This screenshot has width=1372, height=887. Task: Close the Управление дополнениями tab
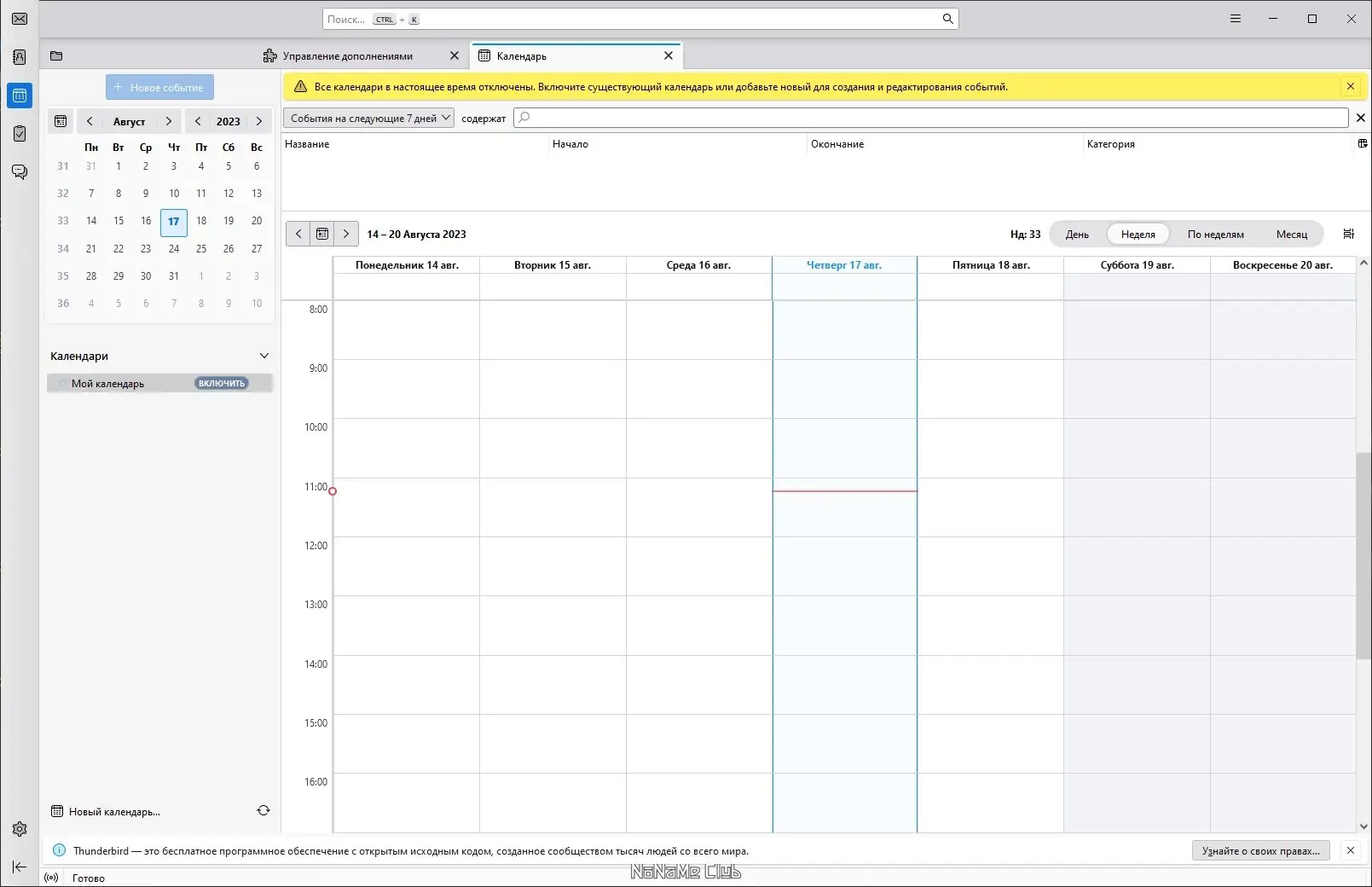(x=454, y=55)
